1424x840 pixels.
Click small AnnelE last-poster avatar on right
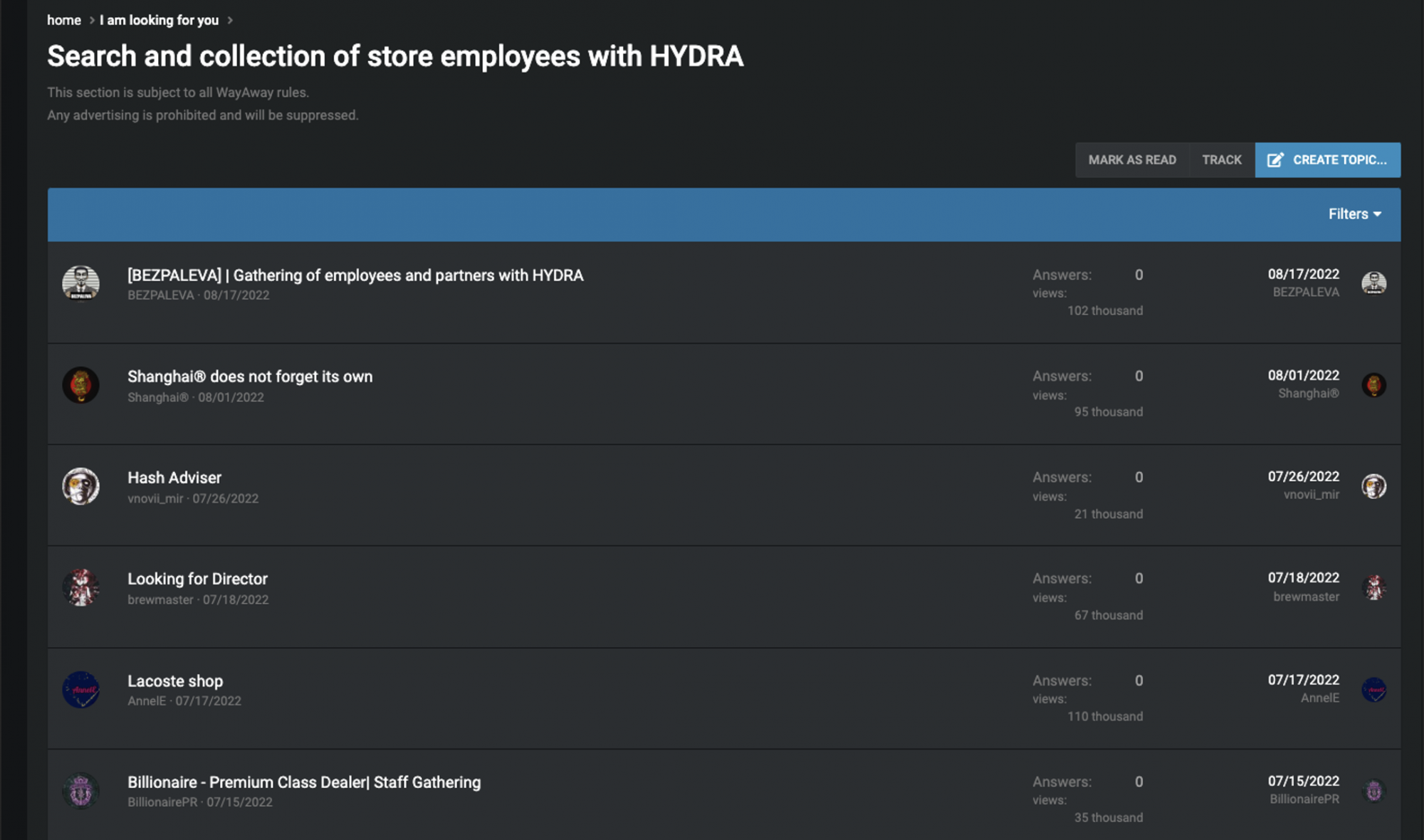click(x=1373, y=690)
